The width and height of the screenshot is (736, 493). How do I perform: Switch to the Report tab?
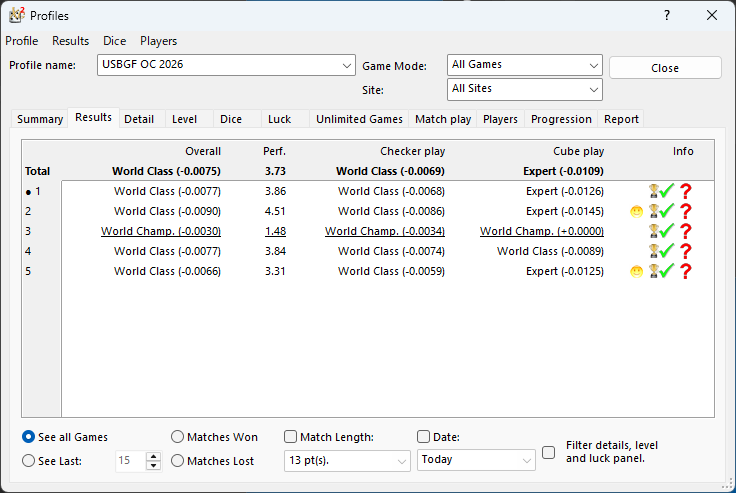point(621,119)
